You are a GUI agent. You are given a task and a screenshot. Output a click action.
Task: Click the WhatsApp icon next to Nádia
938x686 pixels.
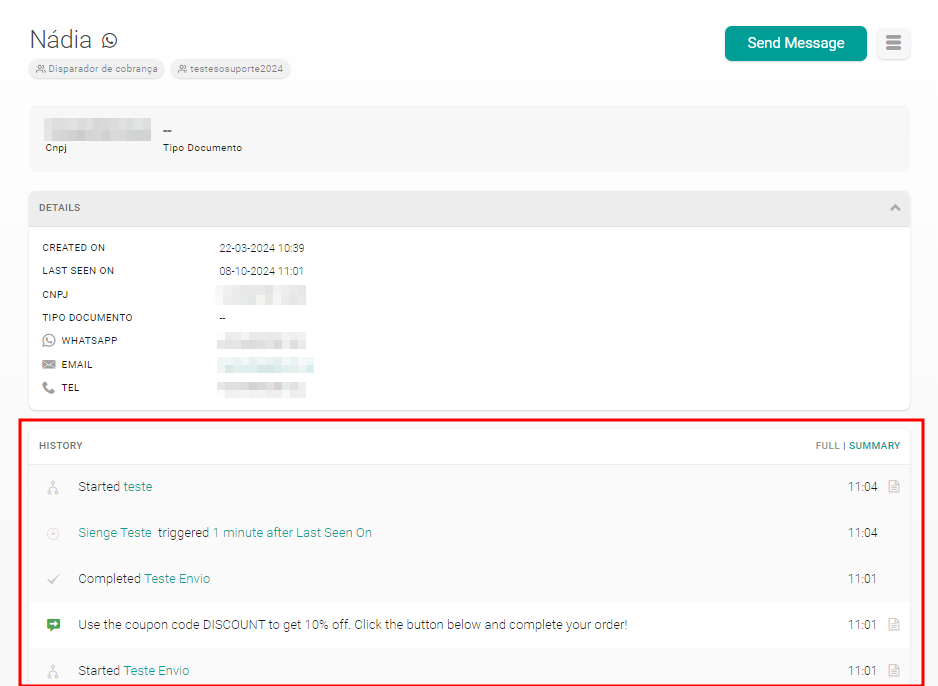coord(110,40)
